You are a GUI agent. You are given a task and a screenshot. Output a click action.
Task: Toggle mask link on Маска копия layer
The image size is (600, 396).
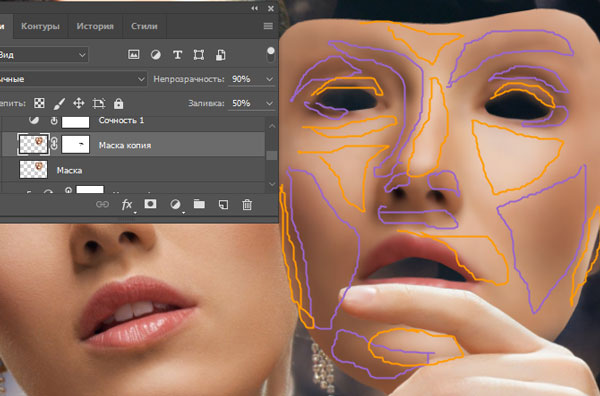pos(54,144)
